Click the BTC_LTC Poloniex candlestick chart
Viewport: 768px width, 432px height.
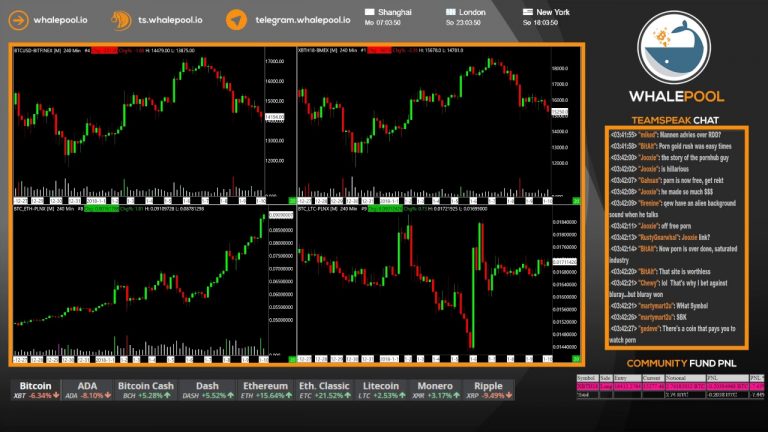click(x=424, y=282)
